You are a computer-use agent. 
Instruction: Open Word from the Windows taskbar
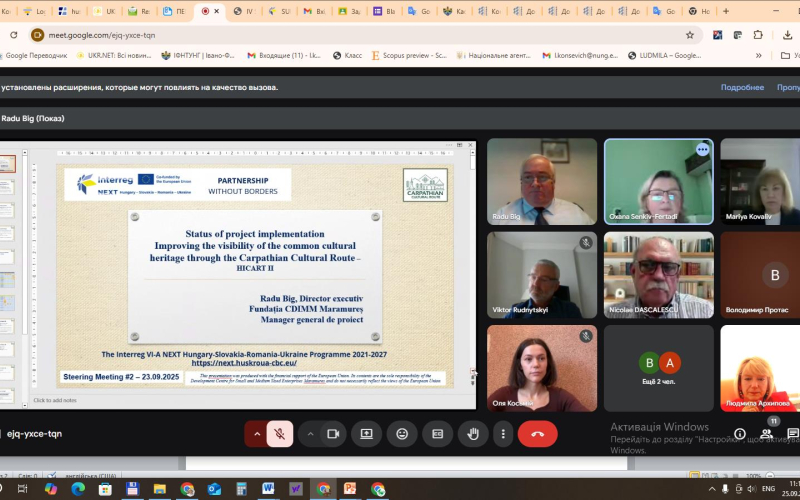268,489
